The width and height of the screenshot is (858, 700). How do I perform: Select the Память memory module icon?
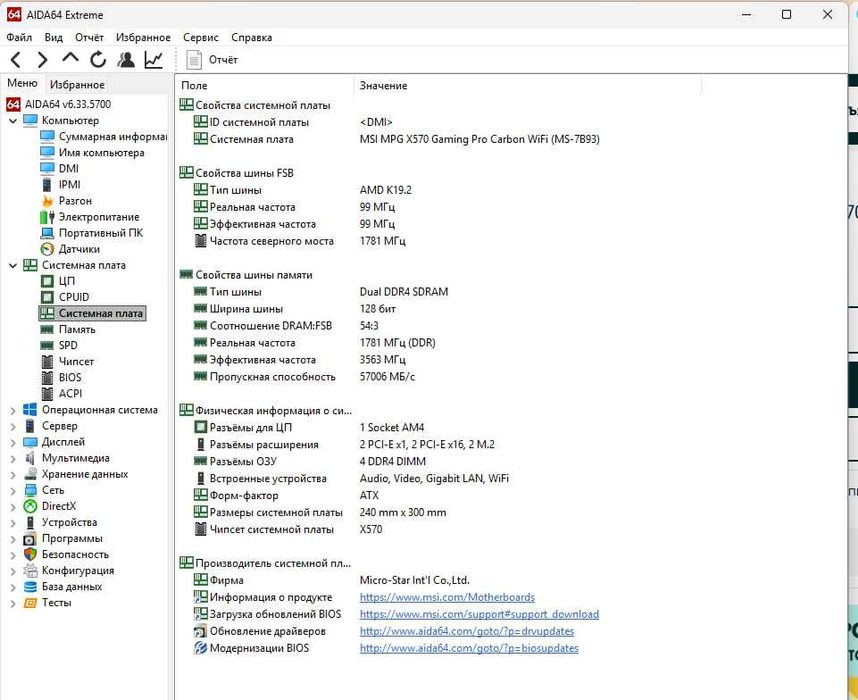tap(47, 329)
